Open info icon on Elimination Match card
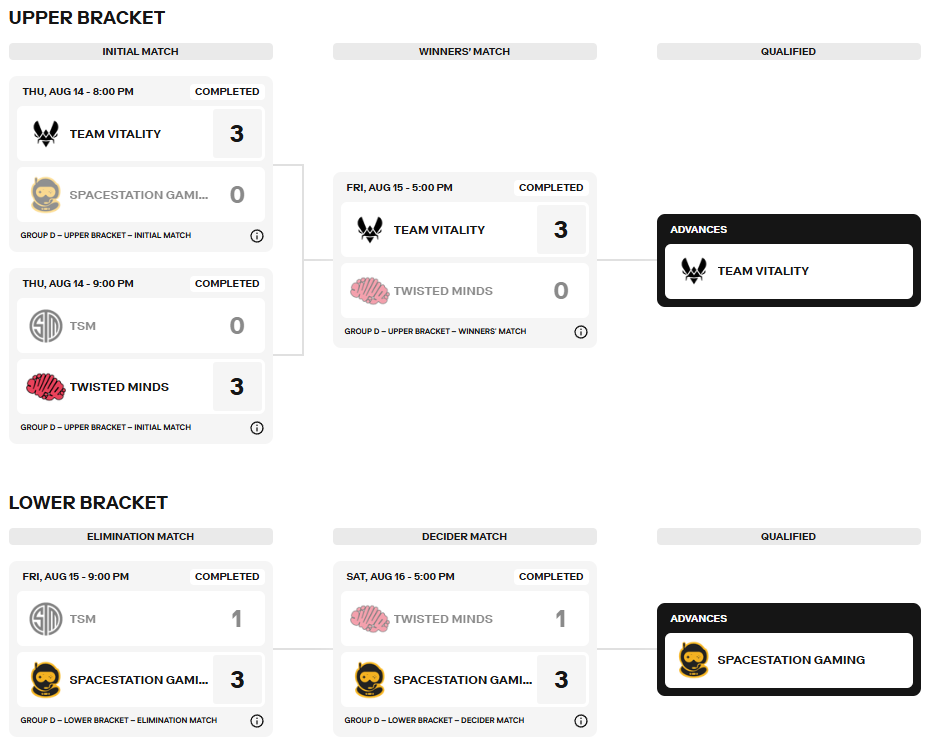The width and height of the screenshot is (942, 754). click(257, 721)
